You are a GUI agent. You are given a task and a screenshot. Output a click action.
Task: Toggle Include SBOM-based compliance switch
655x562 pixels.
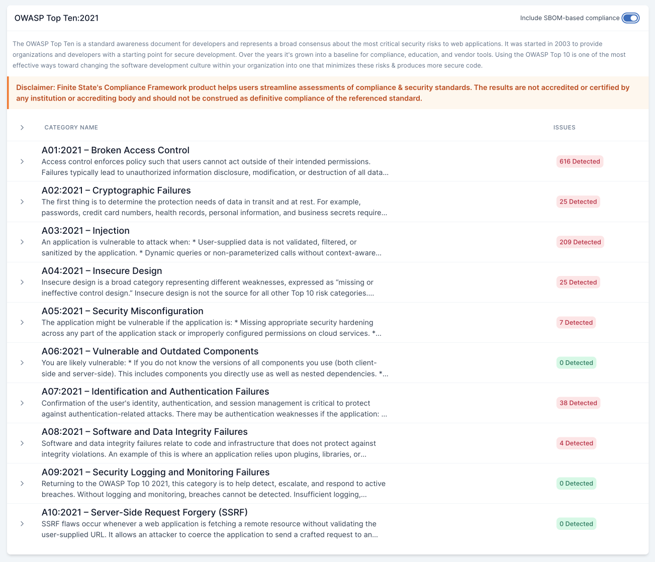pyautogui.click(x=630, y=18)
